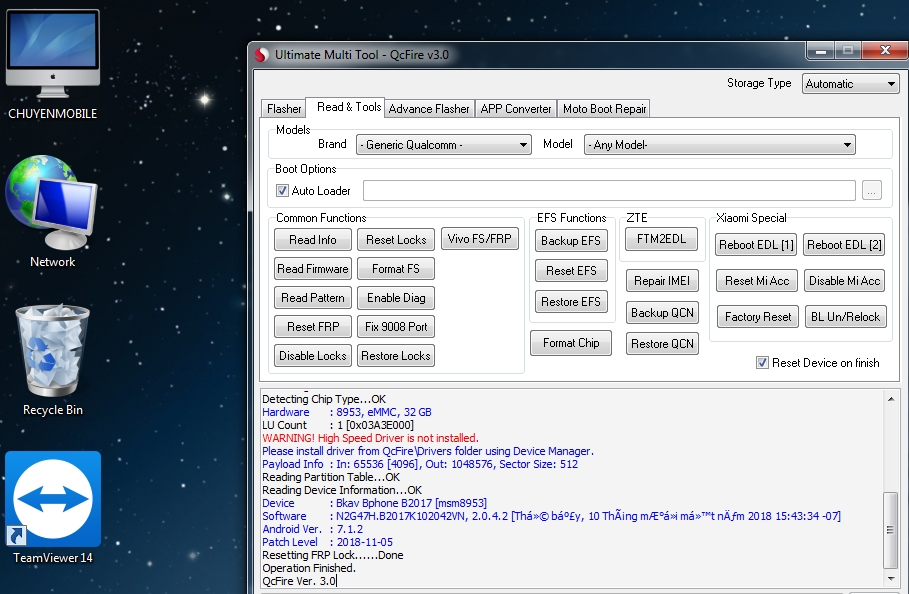Click the Read Info button
Image resolution: width=909 pixels, height=594 pixels.
coord(313,240)
